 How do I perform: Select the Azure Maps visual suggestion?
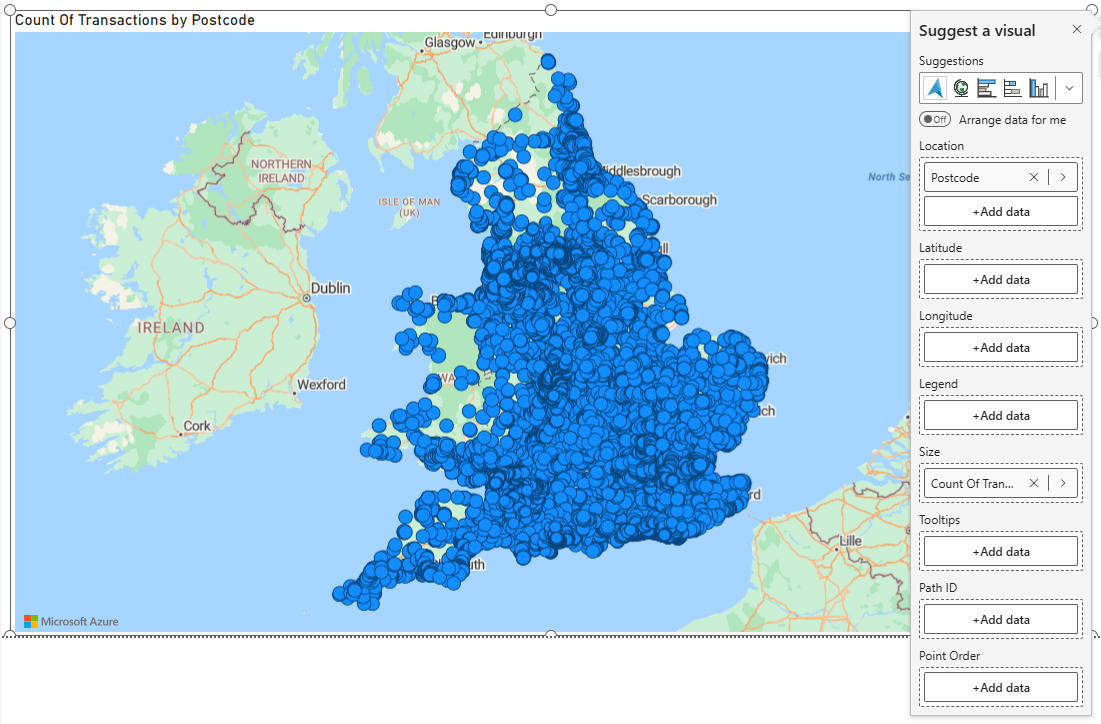coord(934,88)
